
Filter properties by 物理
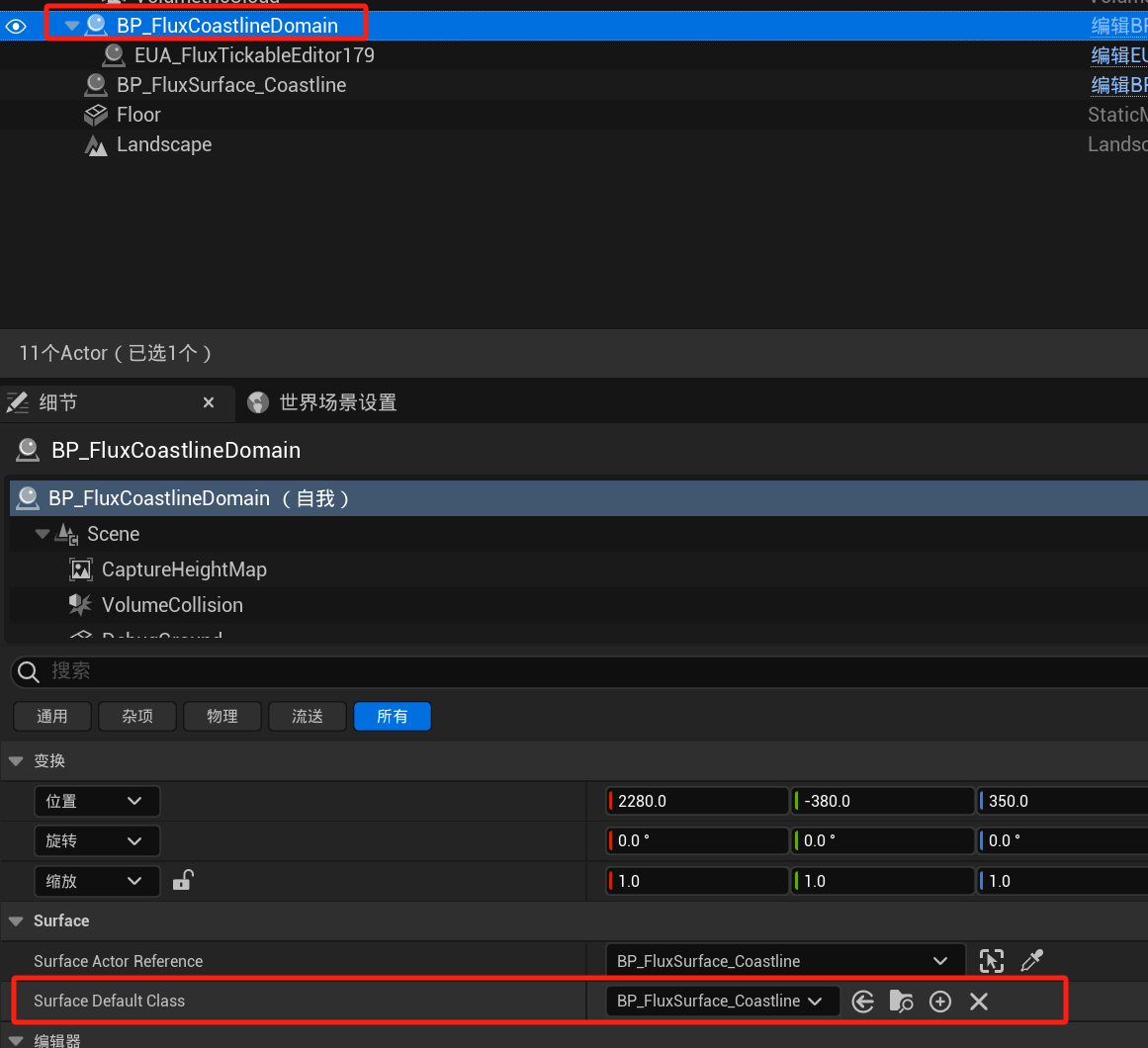pyautogui.click(x=222, y=717)
